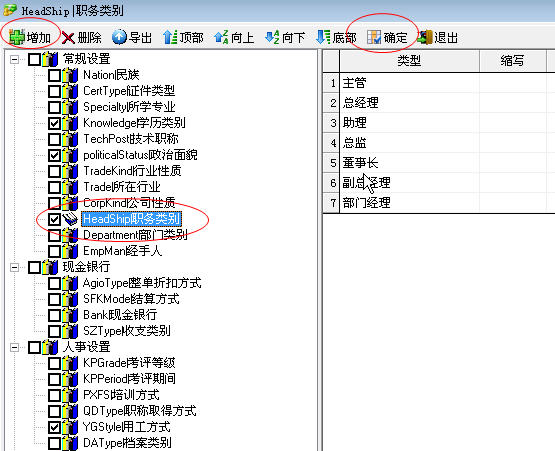Select the KPPeriod考评期间 tree item
The width and height of the screenshot is (555, 451).
(x=129, y=379)
